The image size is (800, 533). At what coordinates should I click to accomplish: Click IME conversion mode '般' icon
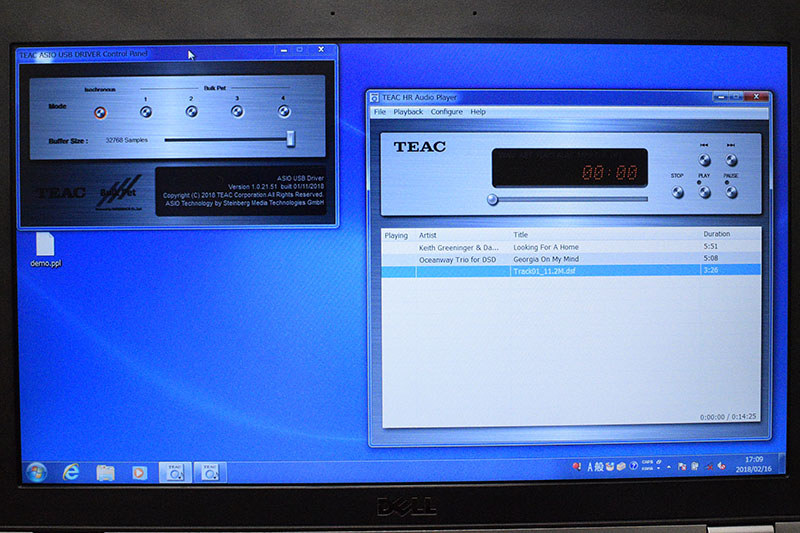(599, 466)
